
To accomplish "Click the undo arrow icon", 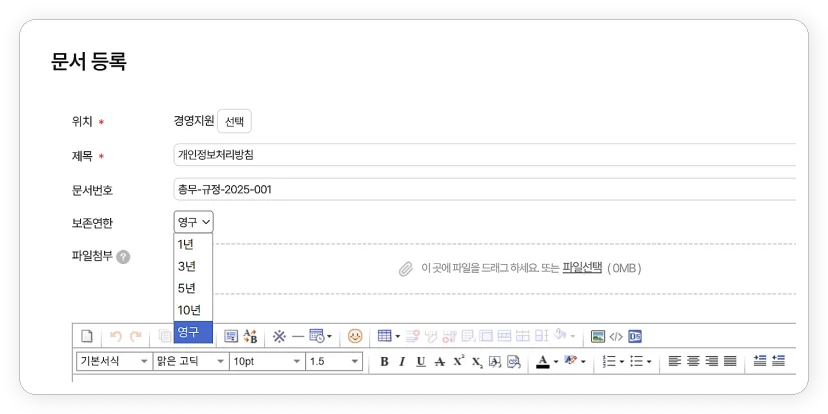I will point(116,336).
